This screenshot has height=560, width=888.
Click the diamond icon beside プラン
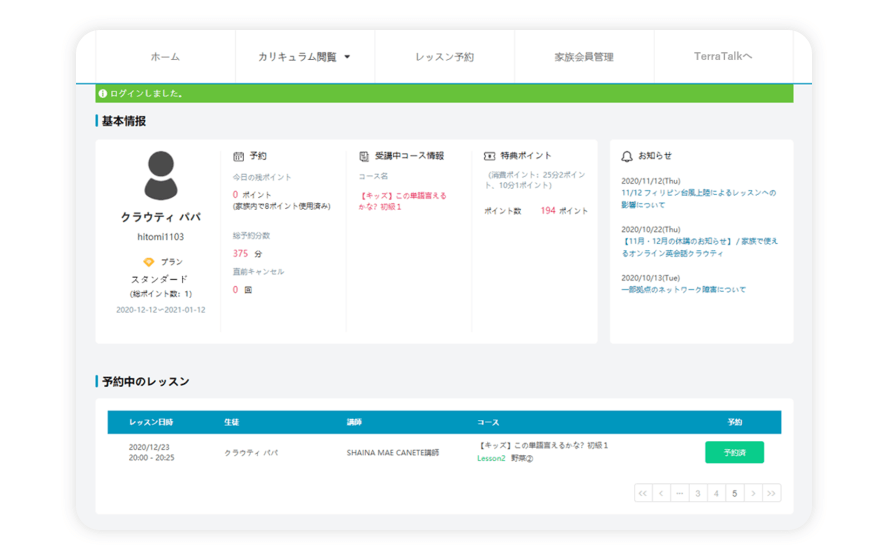[149, 262]
